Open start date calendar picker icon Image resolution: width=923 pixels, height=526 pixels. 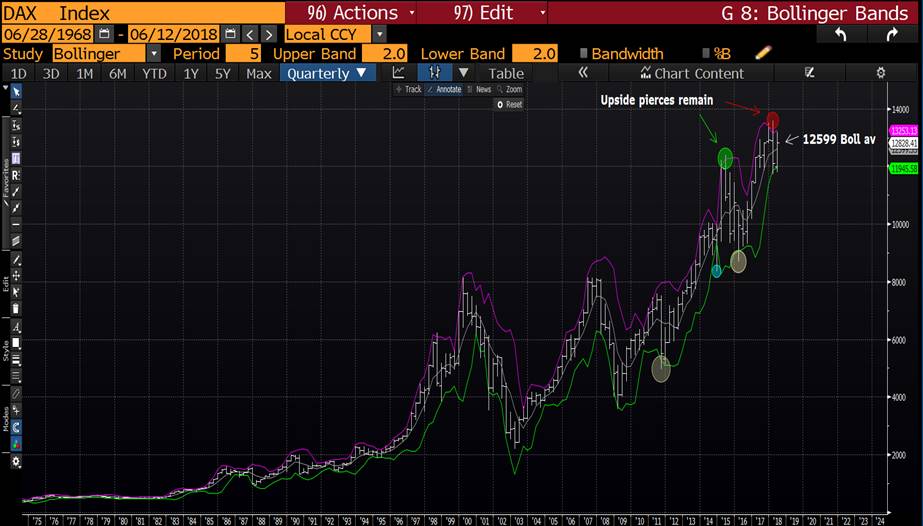pos(104,34)
